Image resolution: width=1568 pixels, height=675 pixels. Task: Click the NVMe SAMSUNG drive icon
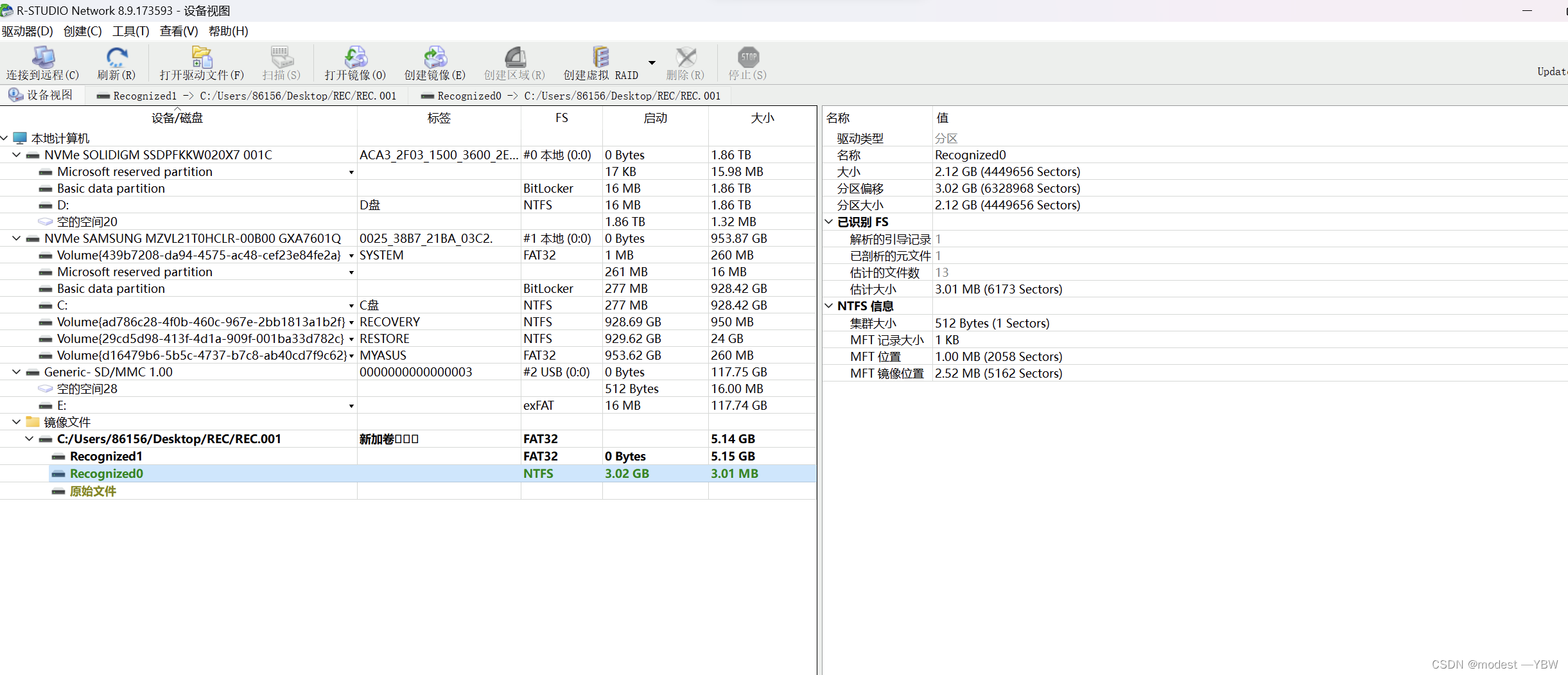tap(33, 239)
